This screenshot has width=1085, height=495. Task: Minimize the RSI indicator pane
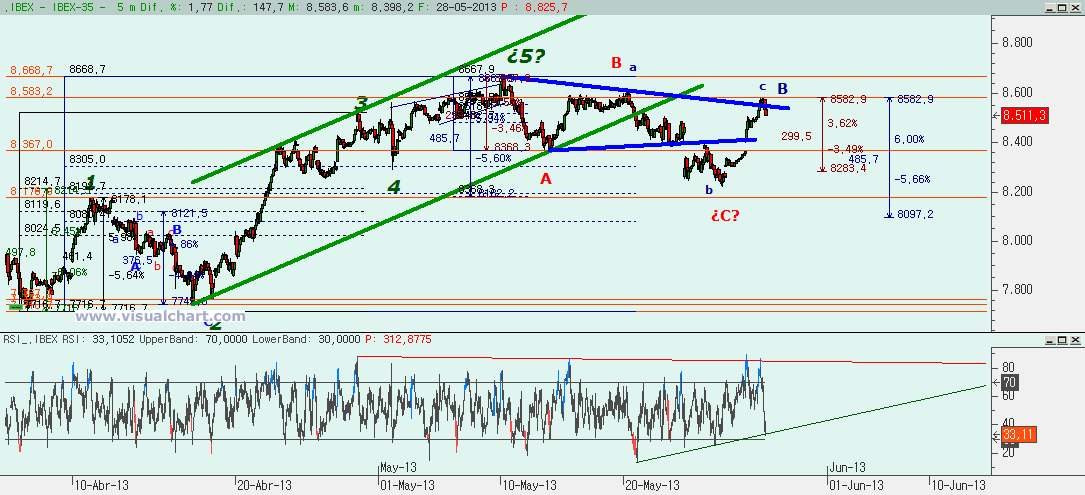(x=1050, y=339)
